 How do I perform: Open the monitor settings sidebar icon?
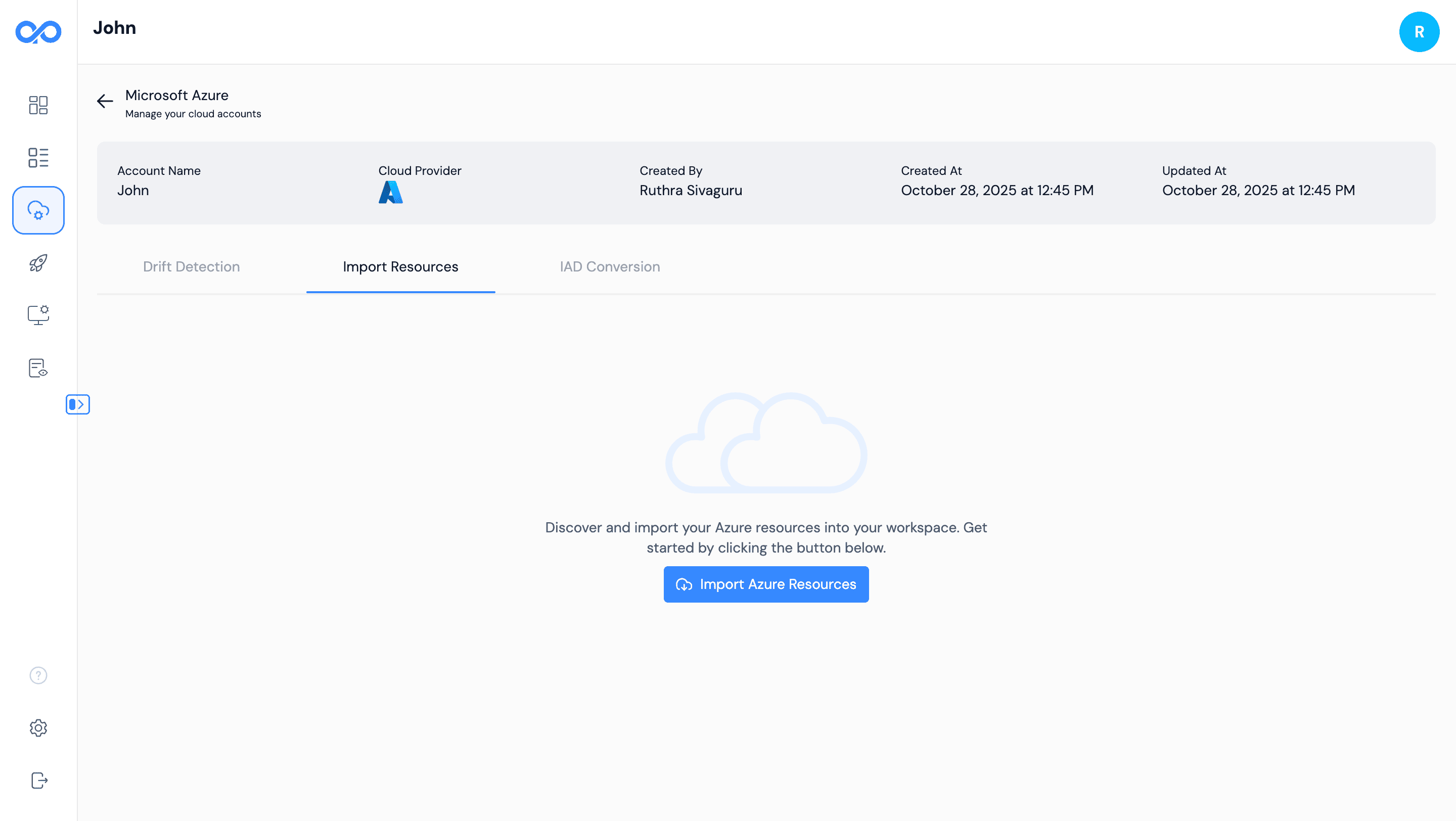click(x=38, y=315)
